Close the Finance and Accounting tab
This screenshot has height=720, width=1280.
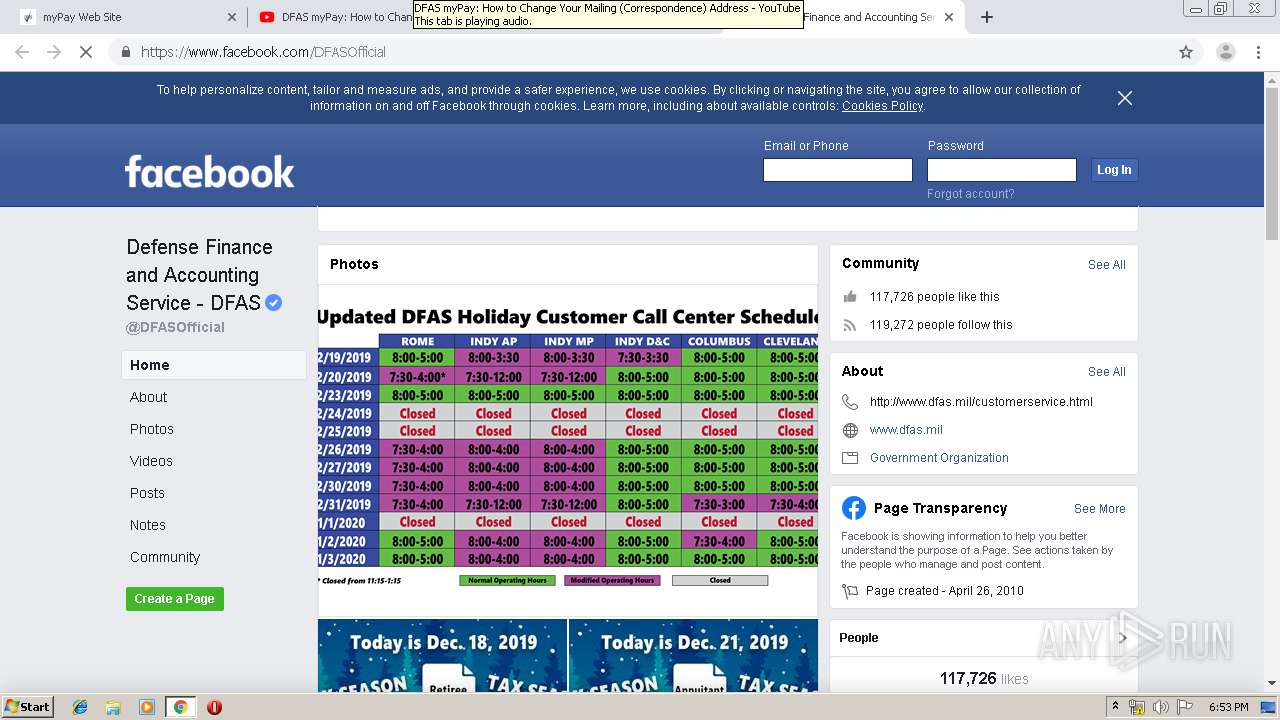[949, 17]
